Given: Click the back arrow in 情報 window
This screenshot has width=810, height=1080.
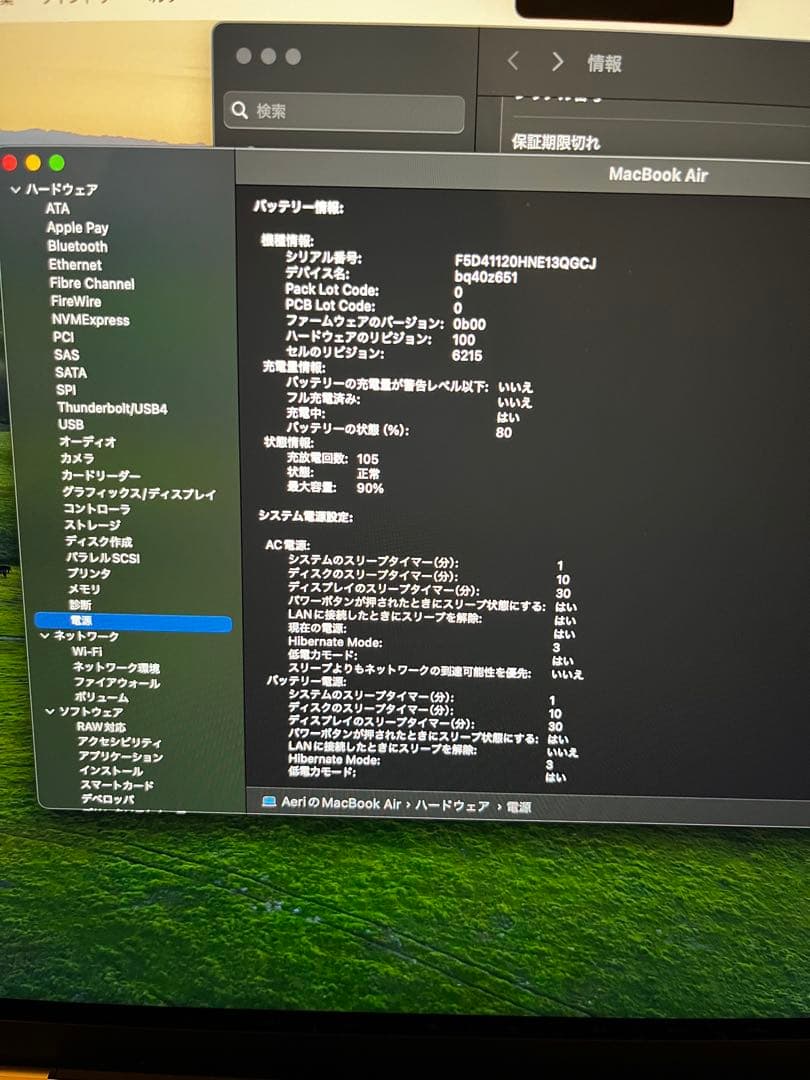Looking at the screenshot, I should pyautogui.click(x=513, y=62).
